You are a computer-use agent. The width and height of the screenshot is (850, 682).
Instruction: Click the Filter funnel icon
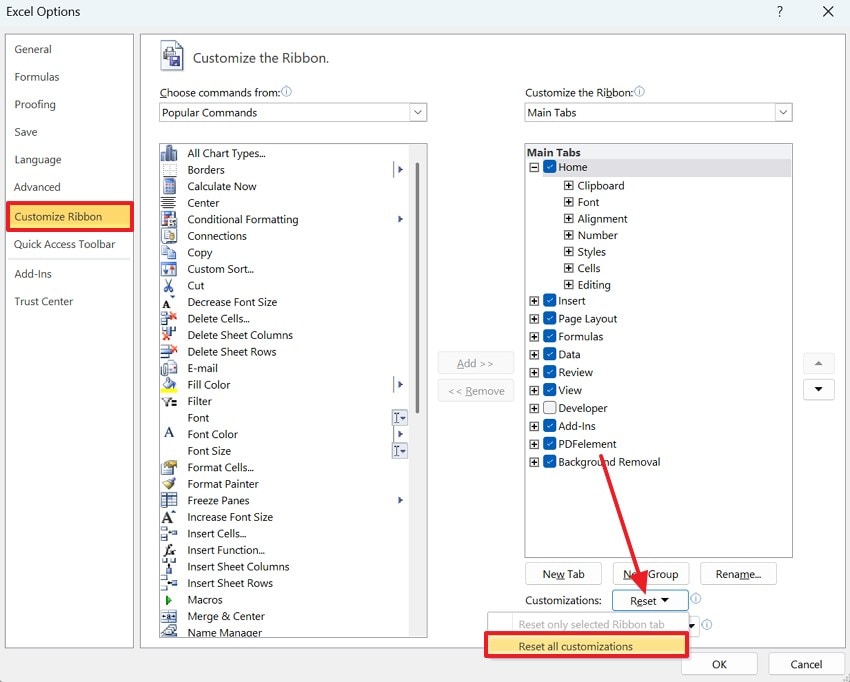[x=169, y=402]
